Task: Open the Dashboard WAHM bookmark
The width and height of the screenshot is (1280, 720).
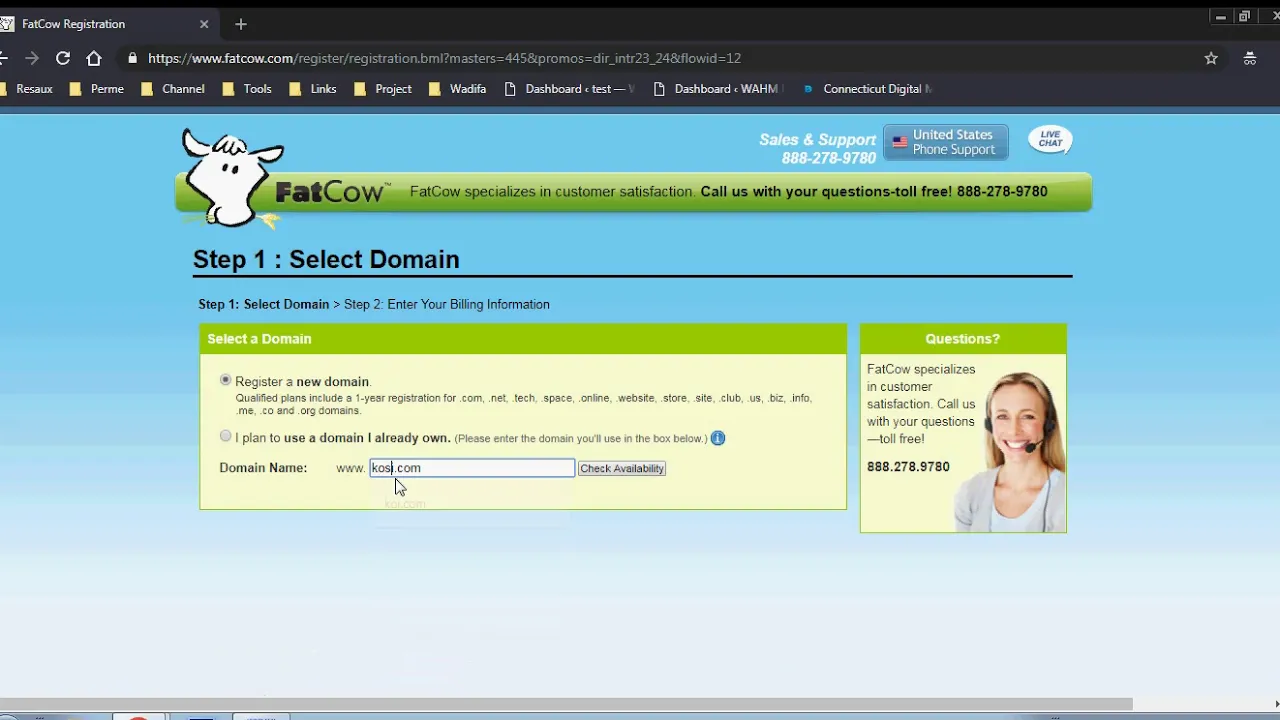Action: pyautogui.click(x=717, y=89)
